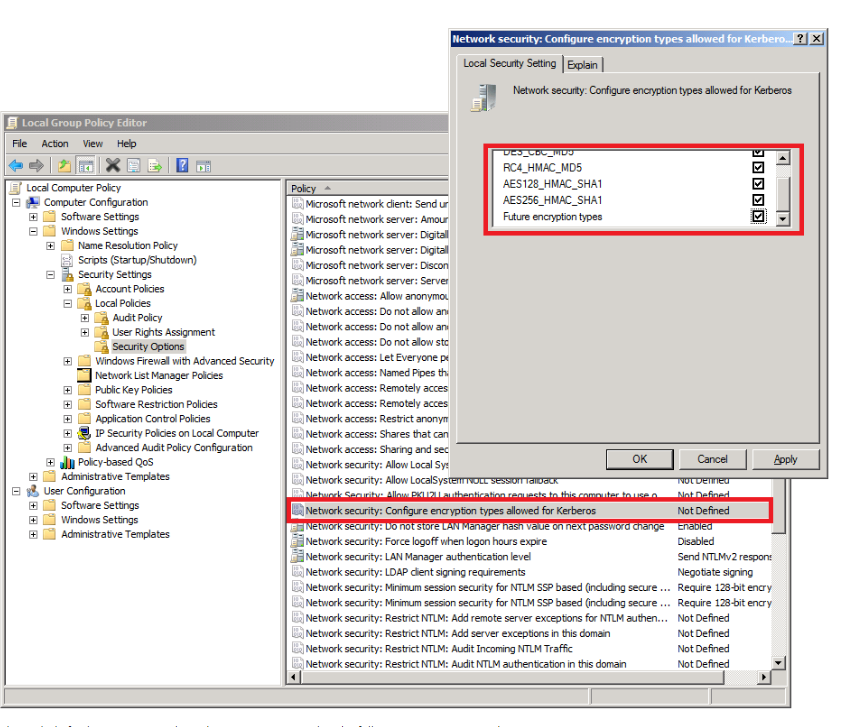Toggle the AES256_HMAC_SHA1 checkbox
844x727 pixels.
pyautogui.click(x=758, y=200)
